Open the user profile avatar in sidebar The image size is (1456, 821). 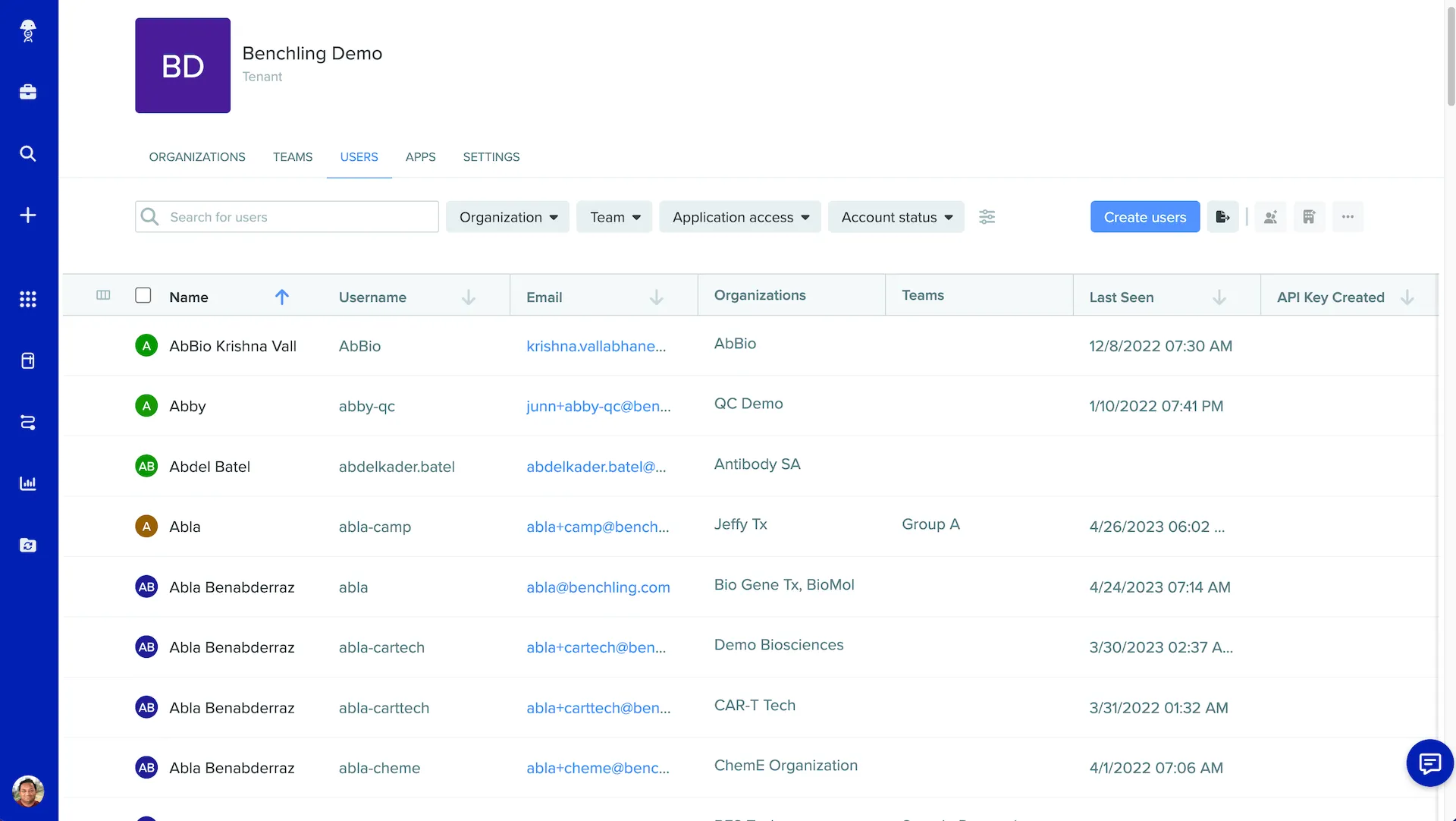point(28,791)
